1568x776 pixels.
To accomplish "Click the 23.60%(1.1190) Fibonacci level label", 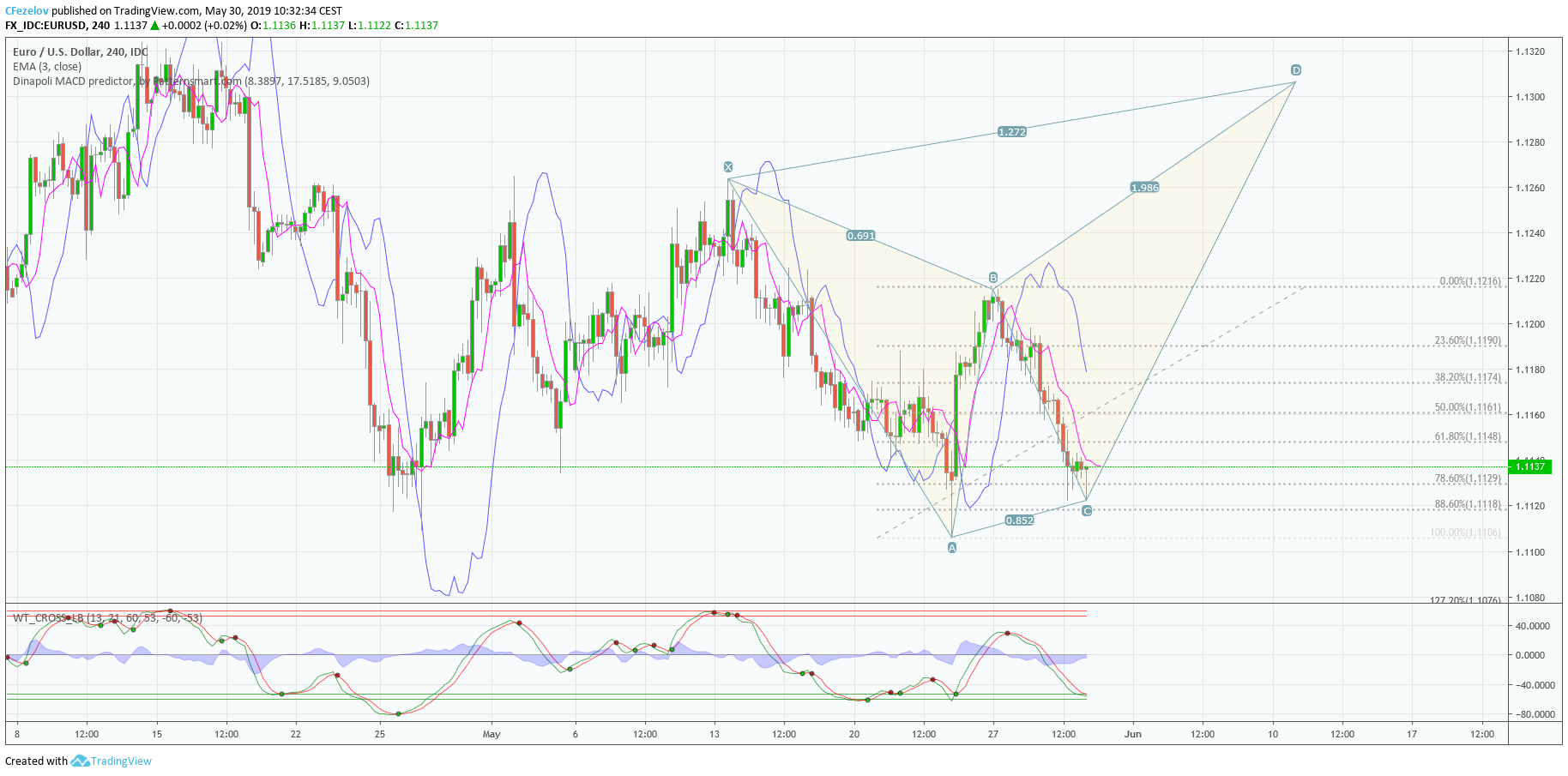I will (x=1468, y=340).
